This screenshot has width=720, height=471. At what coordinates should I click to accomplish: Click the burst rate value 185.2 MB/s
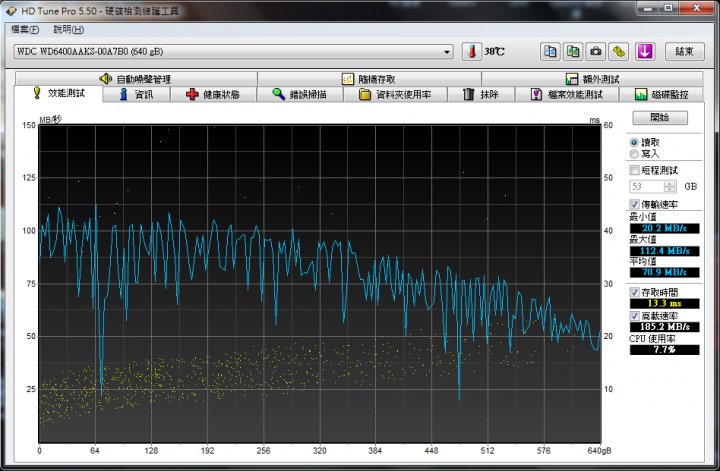click(x=664, y=327)
